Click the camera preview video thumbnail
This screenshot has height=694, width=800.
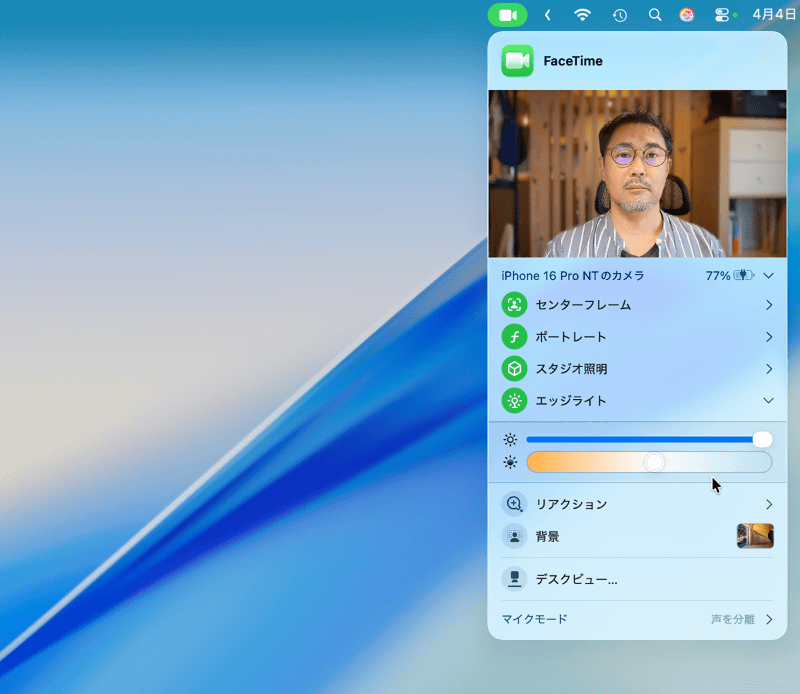(637, 174)
